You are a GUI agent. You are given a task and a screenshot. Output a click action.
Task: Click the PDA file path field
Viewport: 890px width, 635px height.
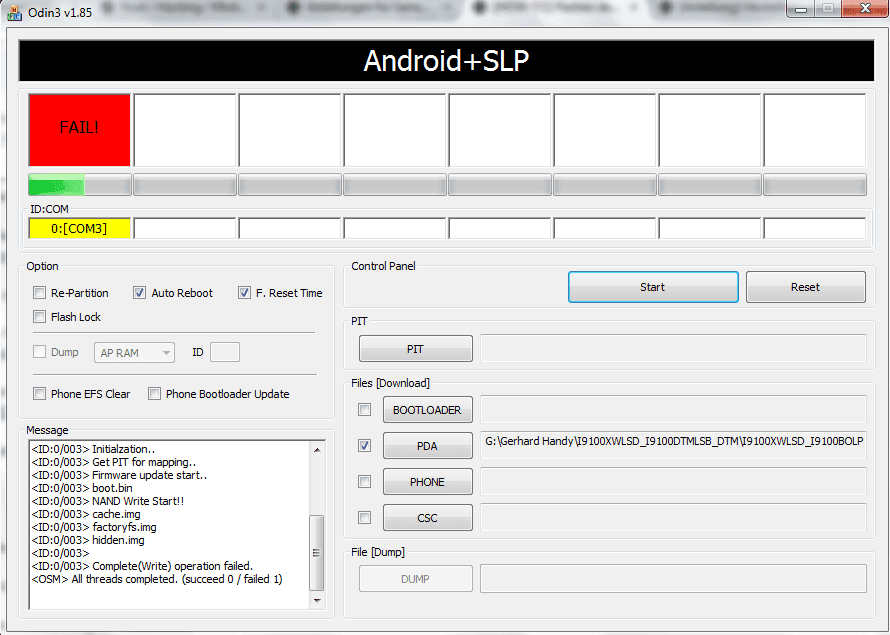[673, 446]
